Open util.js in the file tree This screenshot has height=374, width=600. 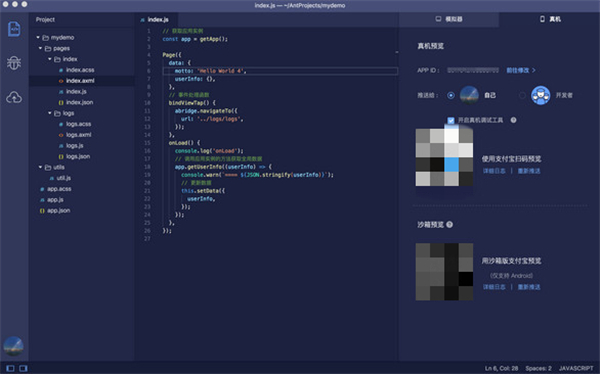click(x=64, y=178)
